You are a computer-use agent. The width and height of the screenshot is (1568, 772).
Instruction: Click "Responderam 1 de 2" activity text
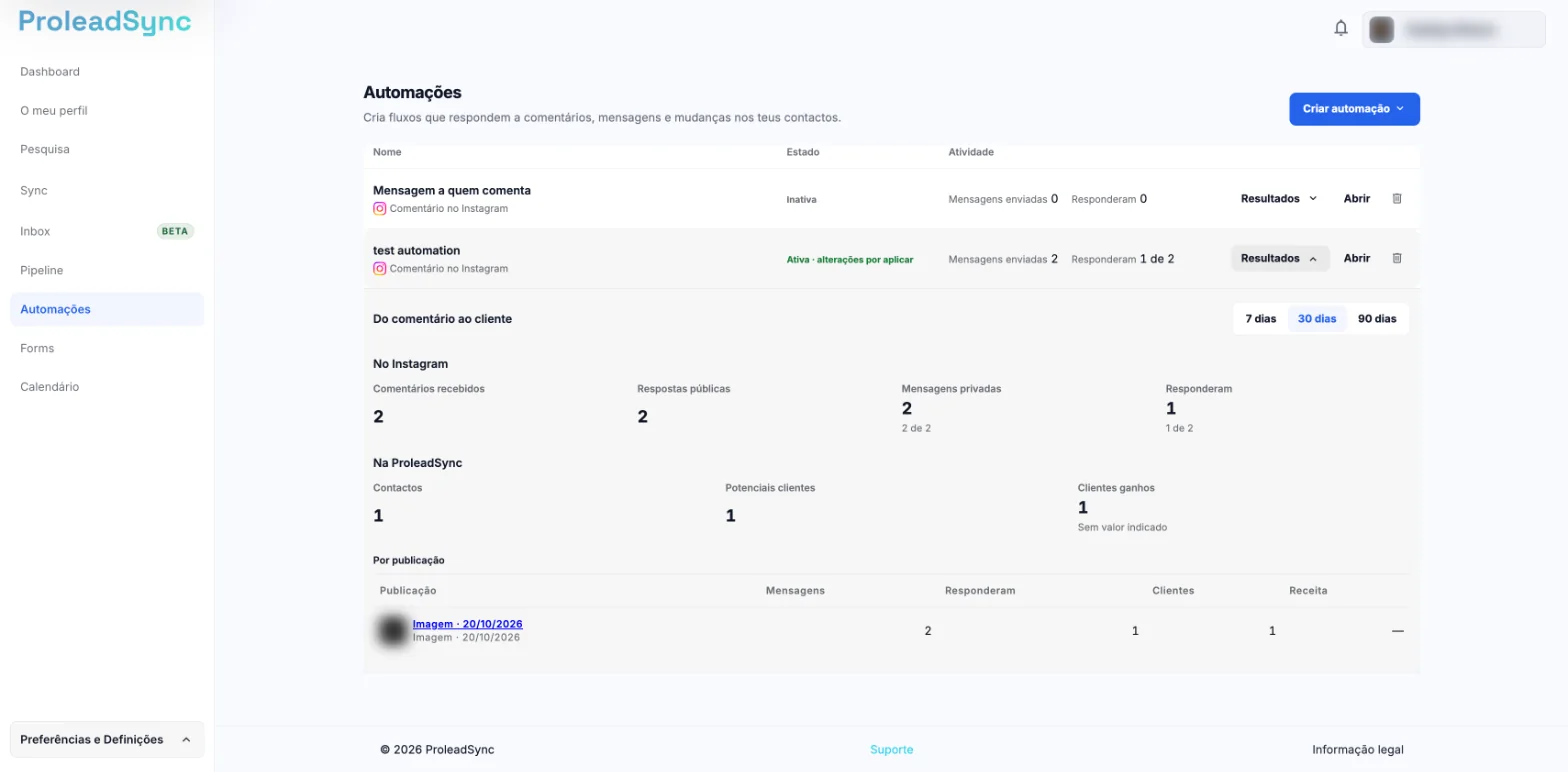(1122, 259)
